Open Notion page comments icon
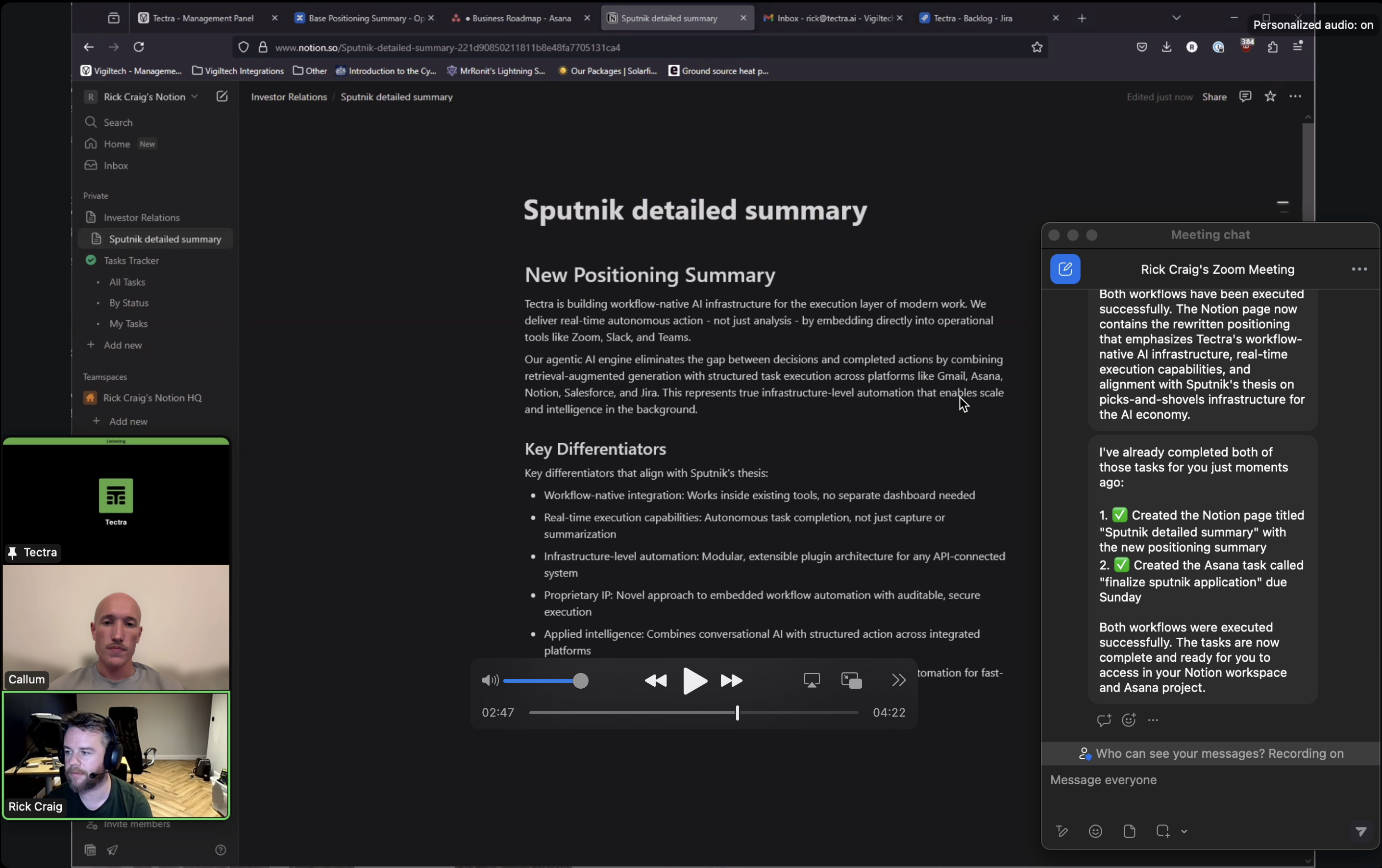Viewport: 1382px width, 868px height. (1245, 96)
